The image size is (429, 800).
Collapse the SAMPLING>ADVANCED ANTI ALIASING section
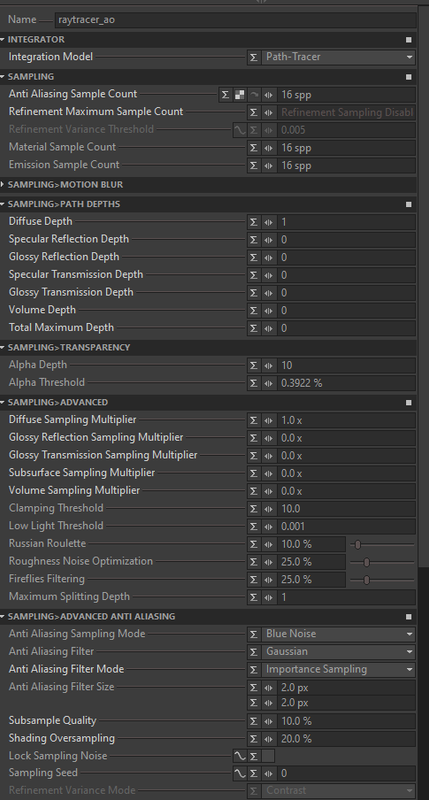click(3, 617)
